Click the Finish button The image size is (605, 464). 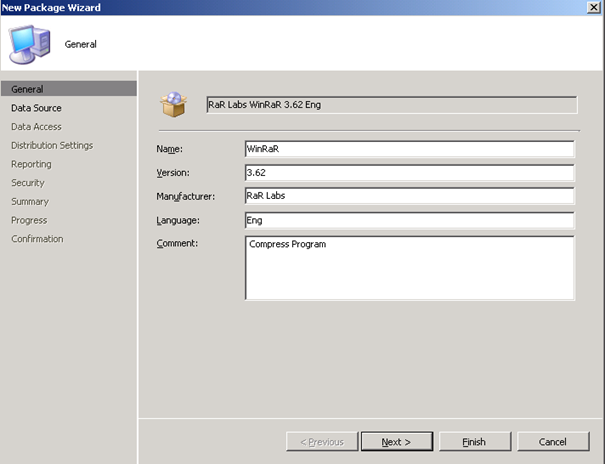click(x=475, y=442)
